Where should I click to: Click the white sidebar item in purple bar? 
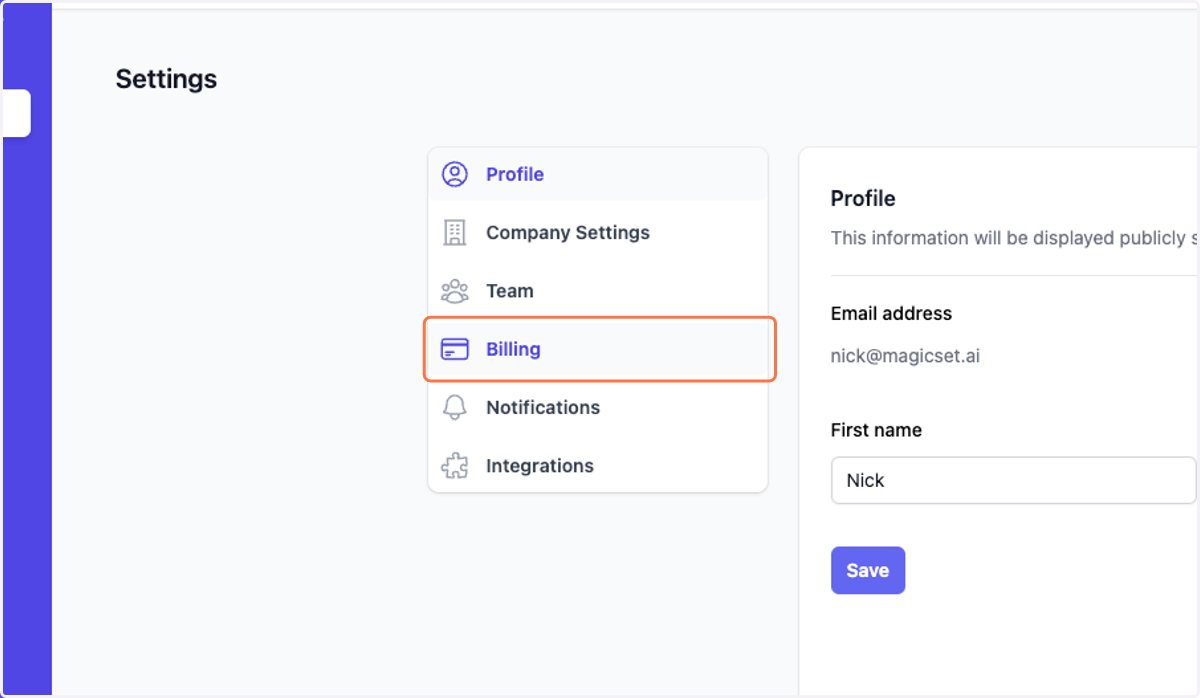(17, 113)
